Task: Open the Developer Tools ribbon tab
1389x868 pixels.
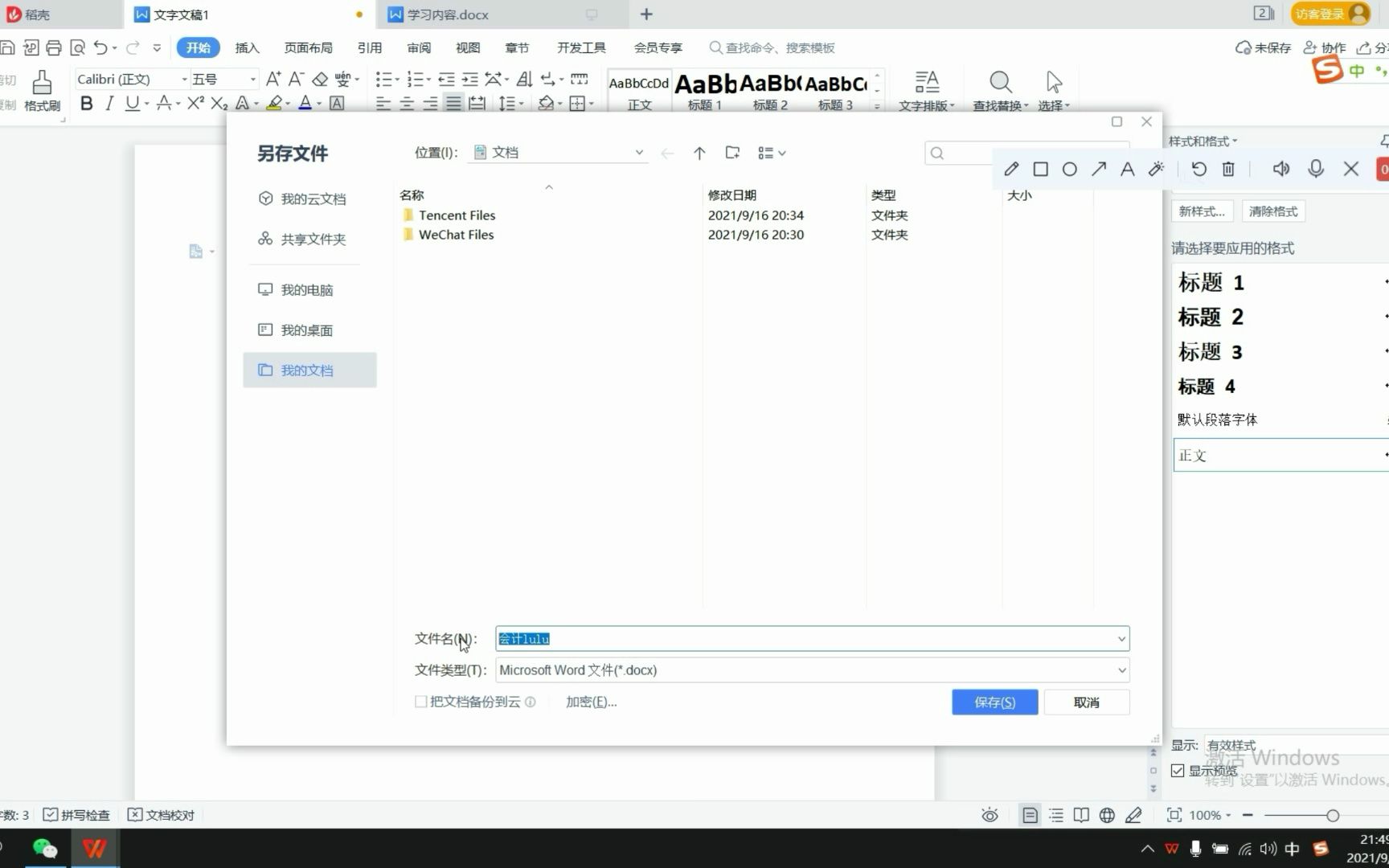Action: click(581, 48)
